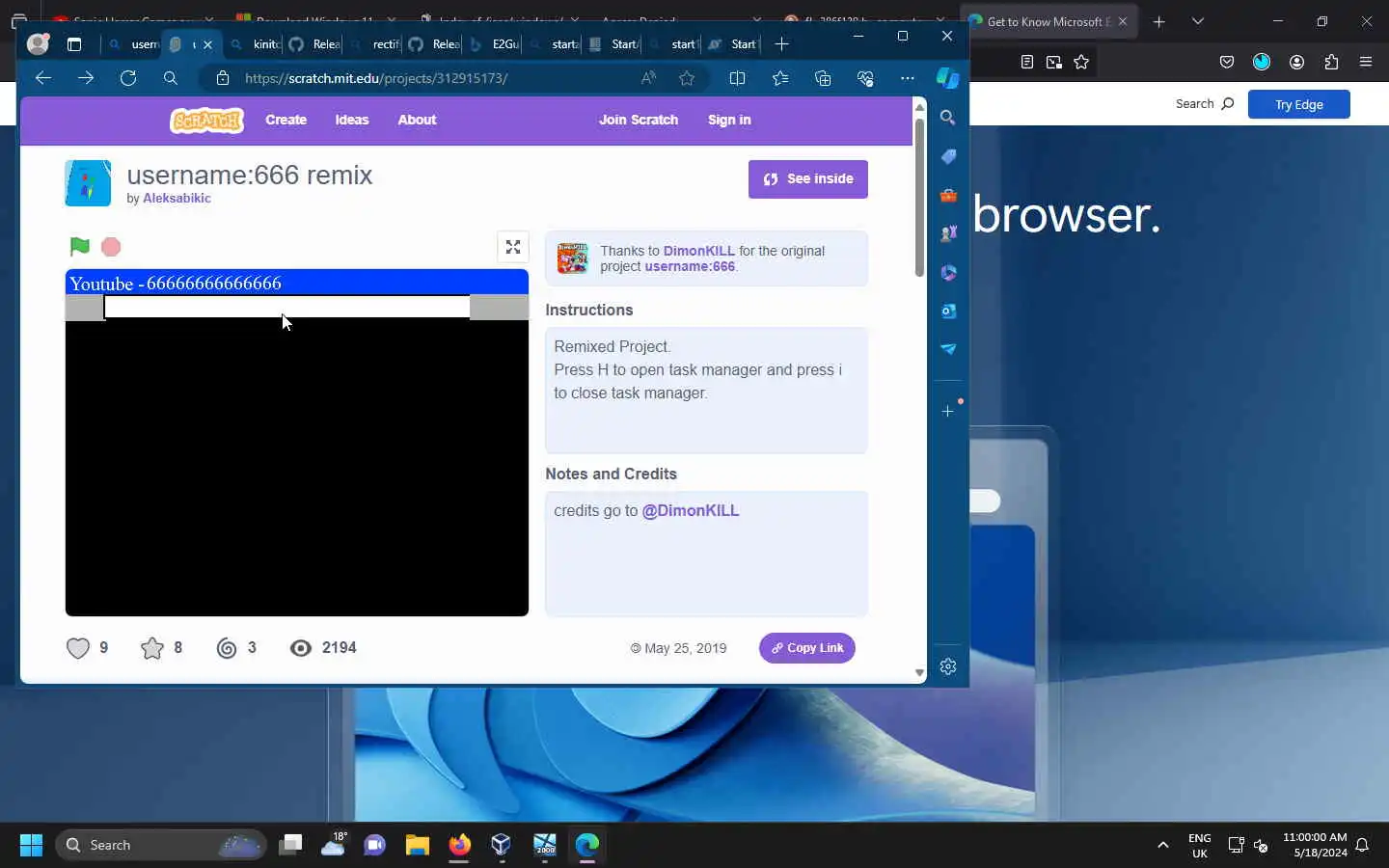1389x868 pixels.
Task: Open Edge Settings and more menu
Action: [x=908, y=78]
